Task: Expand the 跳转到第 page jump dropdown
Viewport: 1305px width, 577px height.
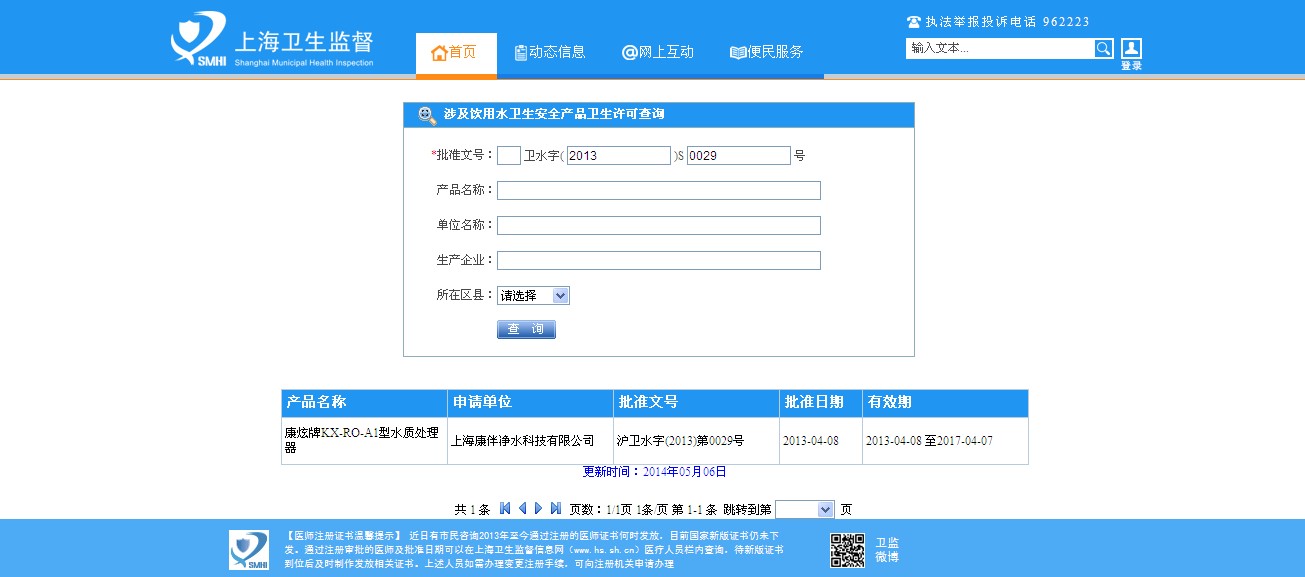Action: [x=804, y=509]
